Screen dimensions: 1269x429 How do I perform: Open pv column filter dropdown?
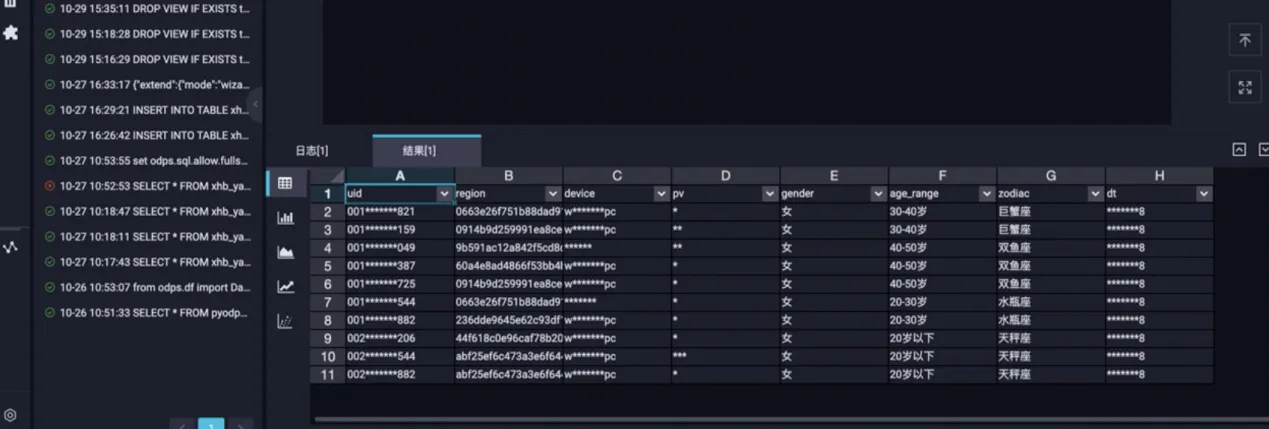point(769,194)
